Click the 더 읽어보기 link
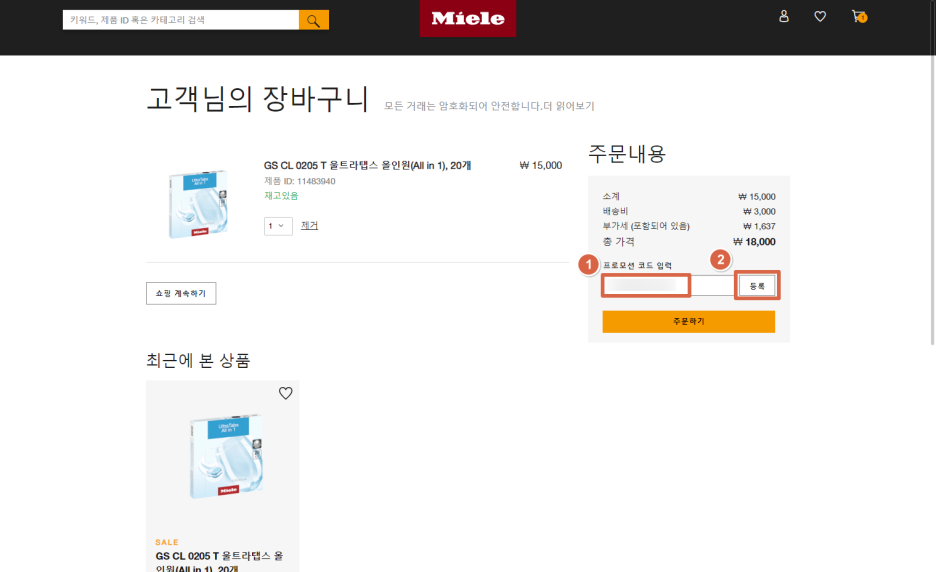Image resolution: width=936 pixels, height=572 pixels. (x=569, y=106)
